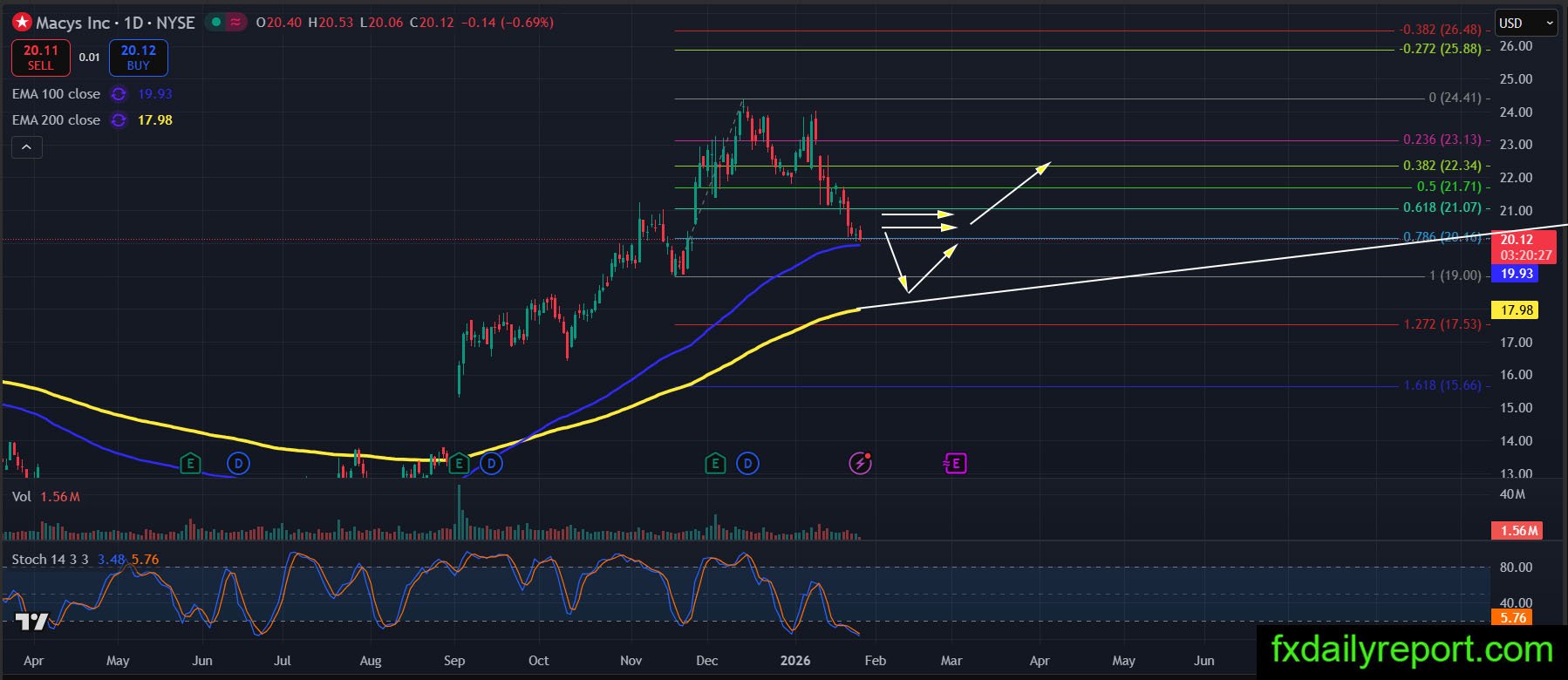The width and height of the screenshot is (1568, 680).
Task: Open the dividend marker near September
Action: (x=491, y=464)
